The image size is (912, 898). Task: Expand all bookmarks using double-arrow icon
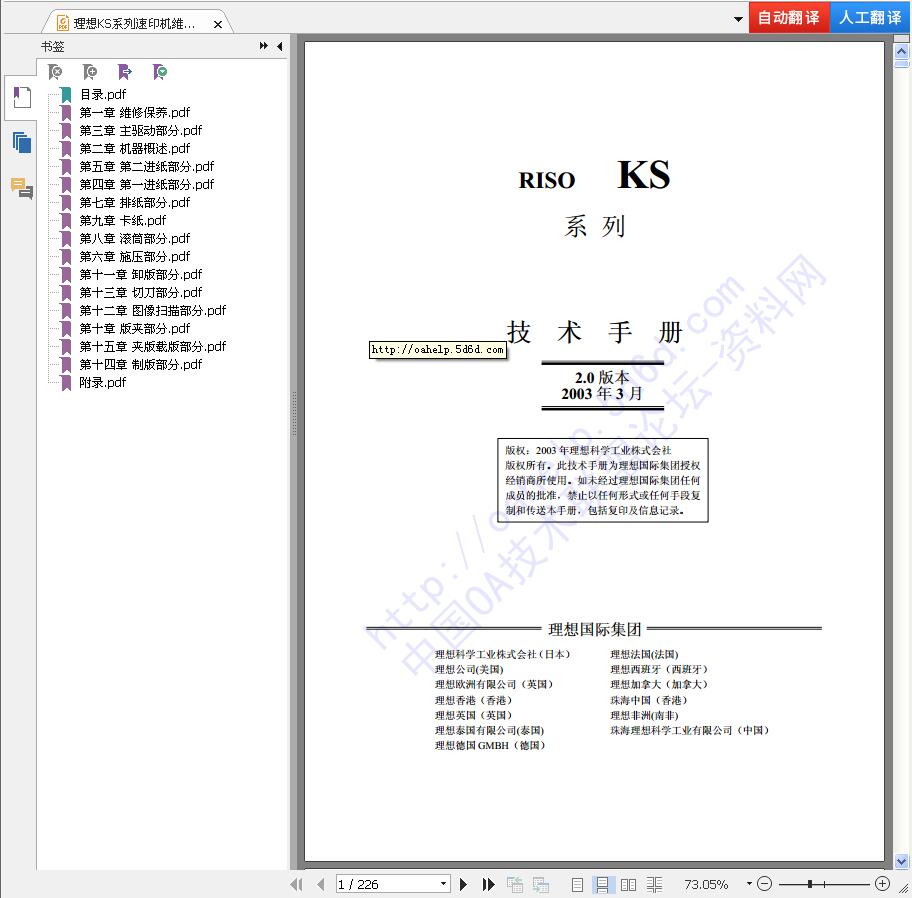pos(263,46)
